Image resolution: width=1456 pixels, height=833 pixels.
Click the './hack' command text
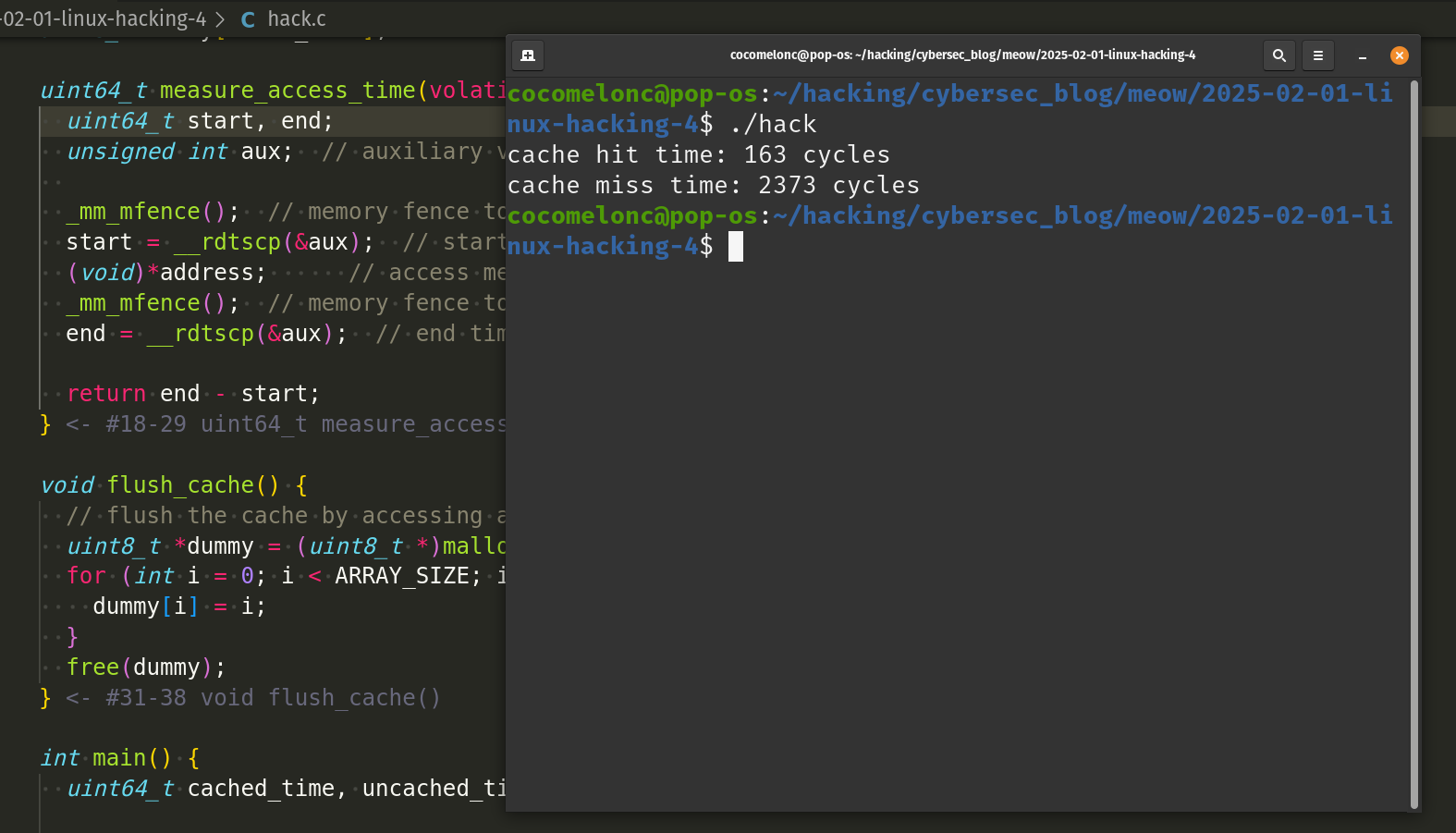(x=773, y=124)
